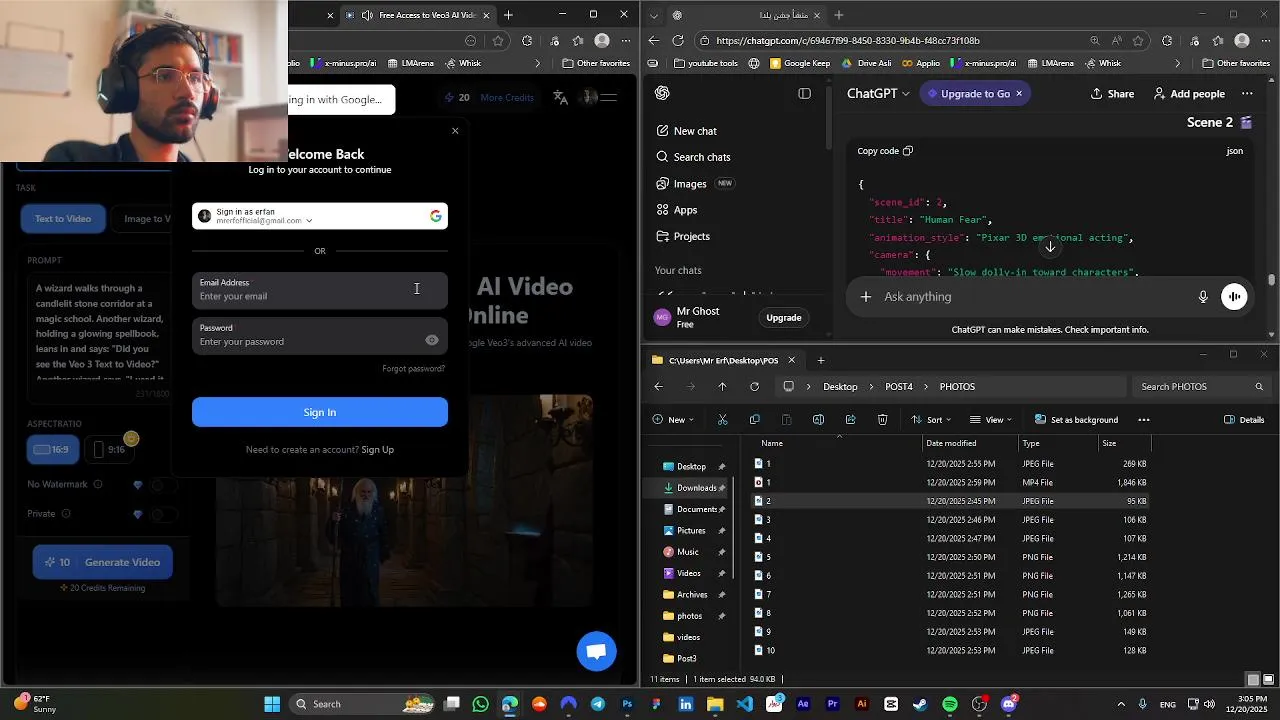Mute the Veo3 browser tab audio icon
The image size is (1280, 720).
(367, 15)
